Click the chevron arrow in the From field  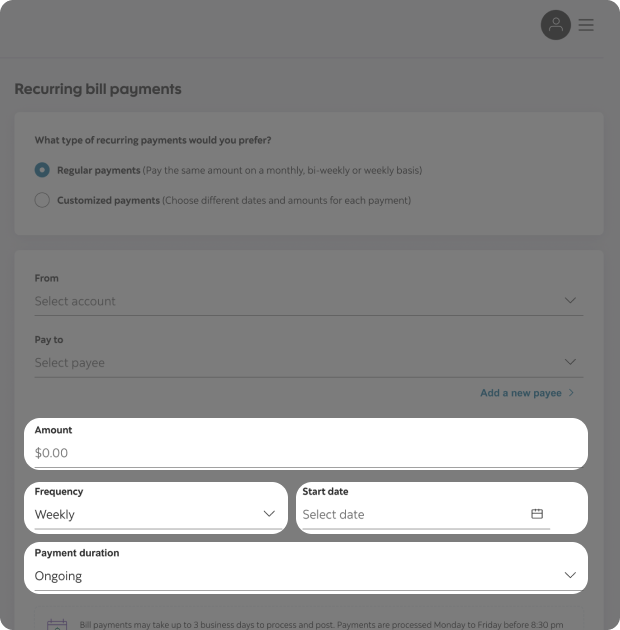[x=570, y=300]
